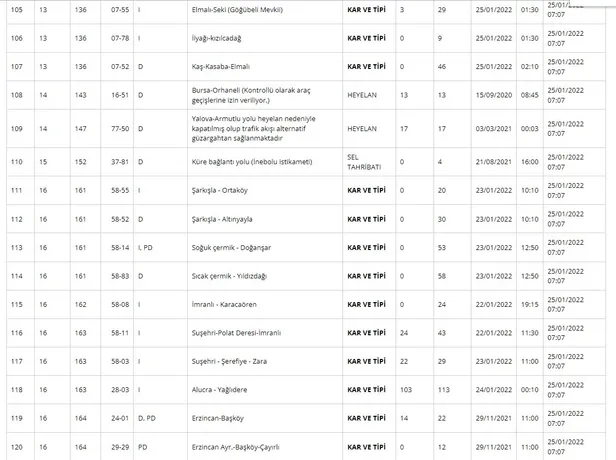The height and width of the screenshot is (460, 616).
Task: Click row number 120 cell
Action: click(15, 446)
